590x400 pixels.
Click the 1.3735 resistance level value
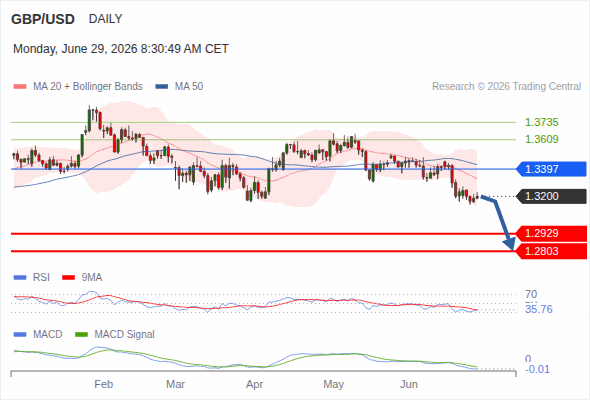tap(541, 122)
